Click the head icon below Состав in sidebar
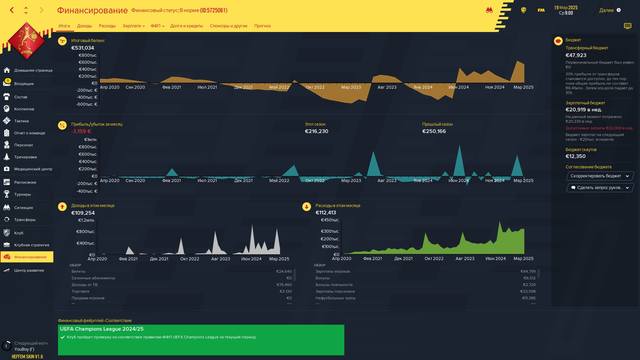The width and height of the screenshot is (640, 360). (x=7, y=109)
